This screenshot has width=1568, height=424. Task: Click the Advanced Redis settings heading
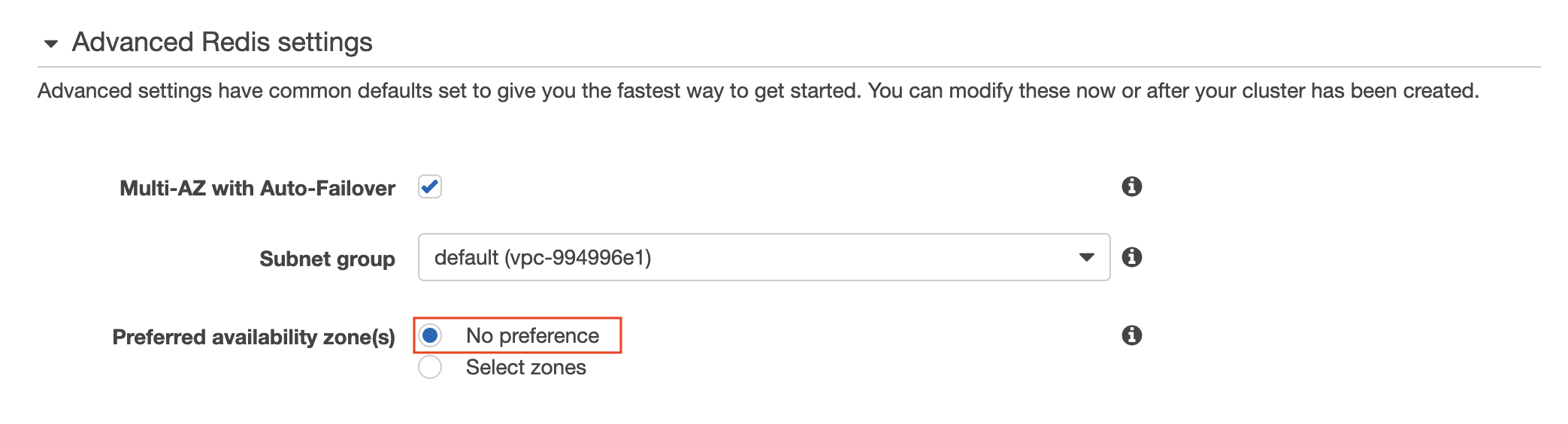(x=222, y=42)
